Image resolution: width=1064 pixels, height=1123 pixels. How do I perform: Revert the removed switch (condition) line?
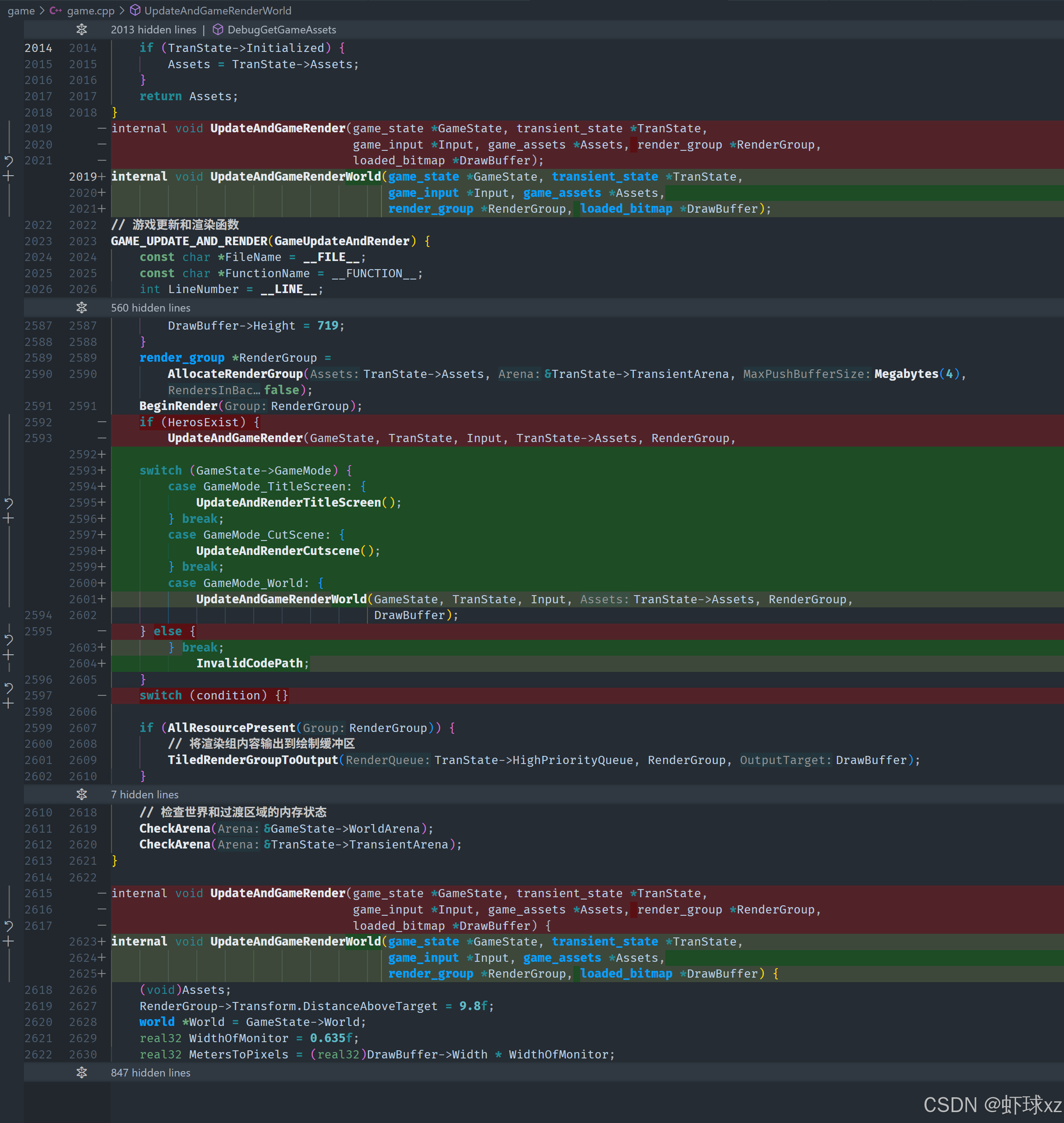[9, 688]
